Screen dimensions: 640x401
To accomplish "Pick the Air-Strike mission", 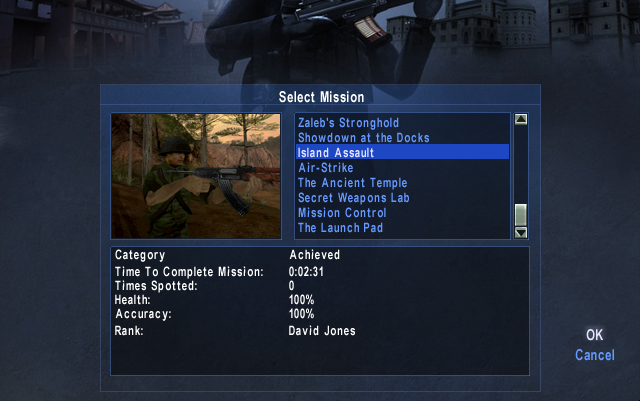I will coord(402,167).
